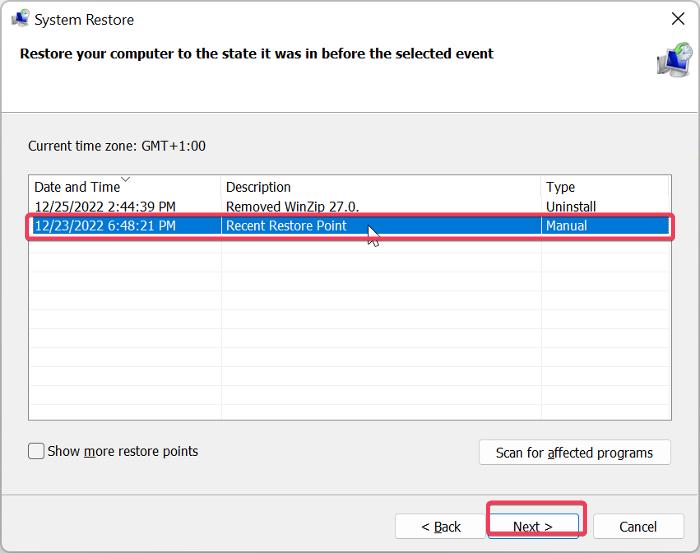Click the Uninstall type cell

(x=570, y=207)
